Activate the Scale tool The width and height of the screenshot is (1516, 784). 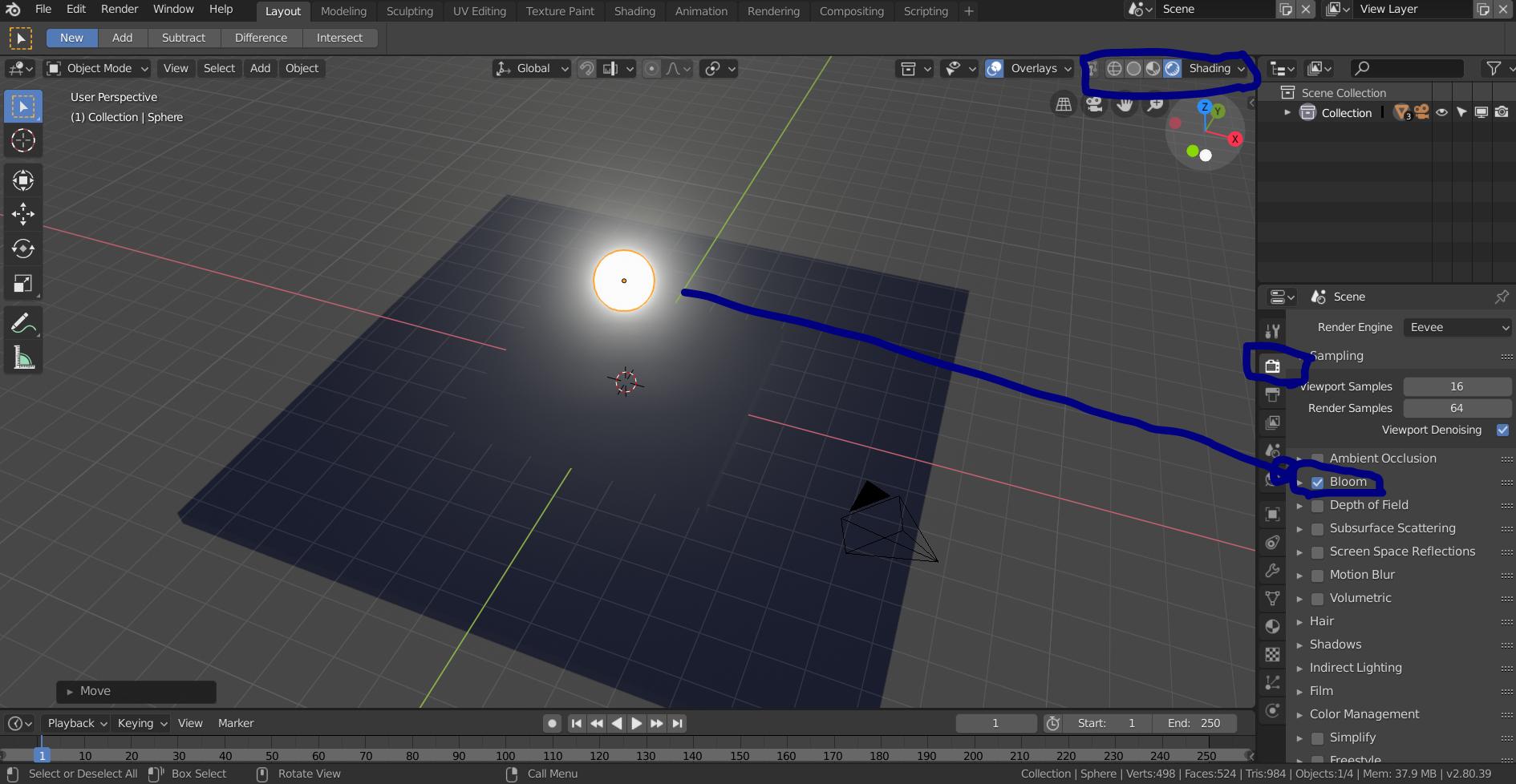point(22,284)
